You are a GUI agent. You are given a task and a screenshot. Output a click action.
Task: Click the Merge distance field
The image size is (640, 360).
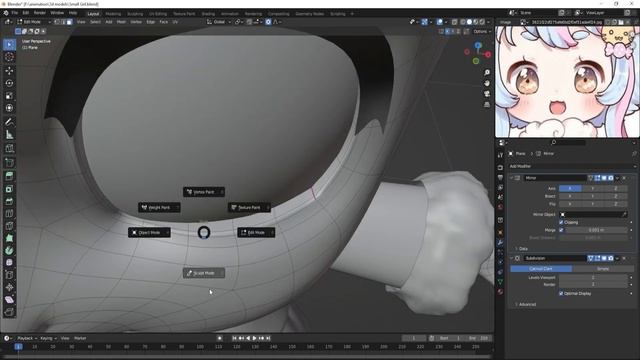[x=596, y=230]
